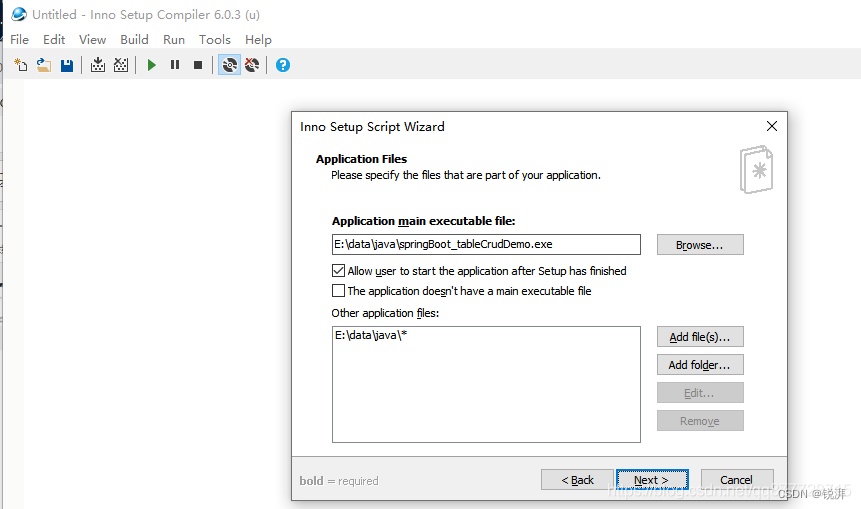Click the Pause toolbar button
This screenshot has width=861, height=509.
175,65
